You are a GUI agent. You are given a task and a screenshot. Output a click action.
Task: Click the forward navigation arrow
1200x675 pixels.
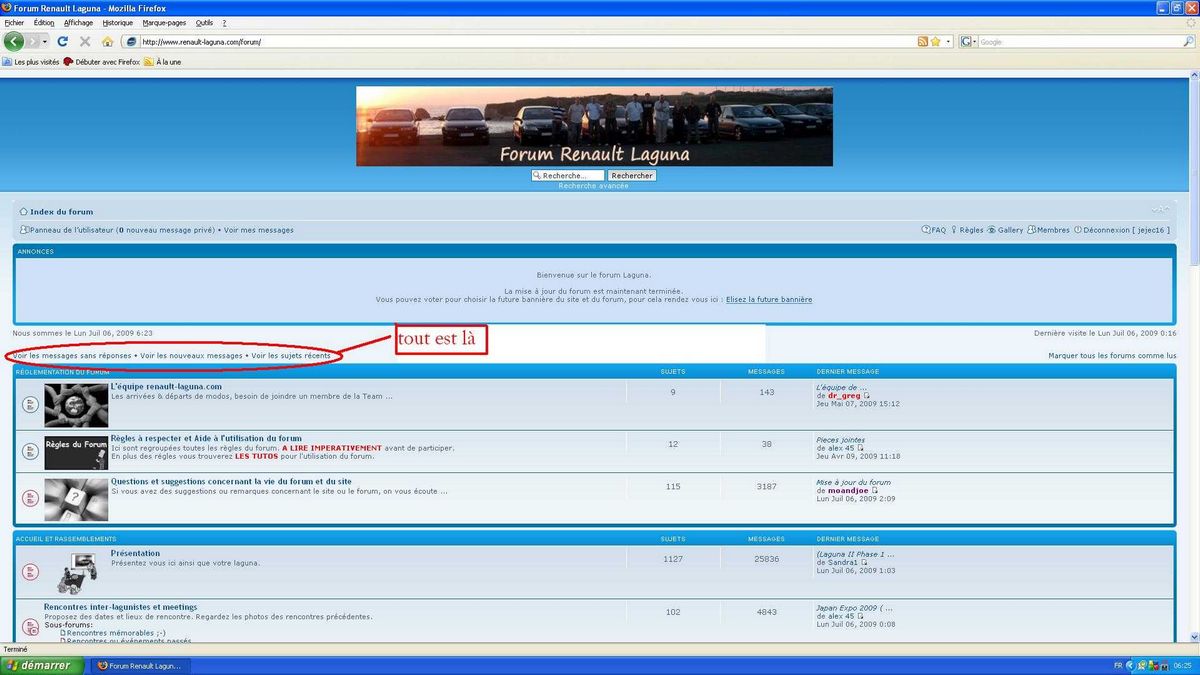pyautogui.click(x=34, y=41)
